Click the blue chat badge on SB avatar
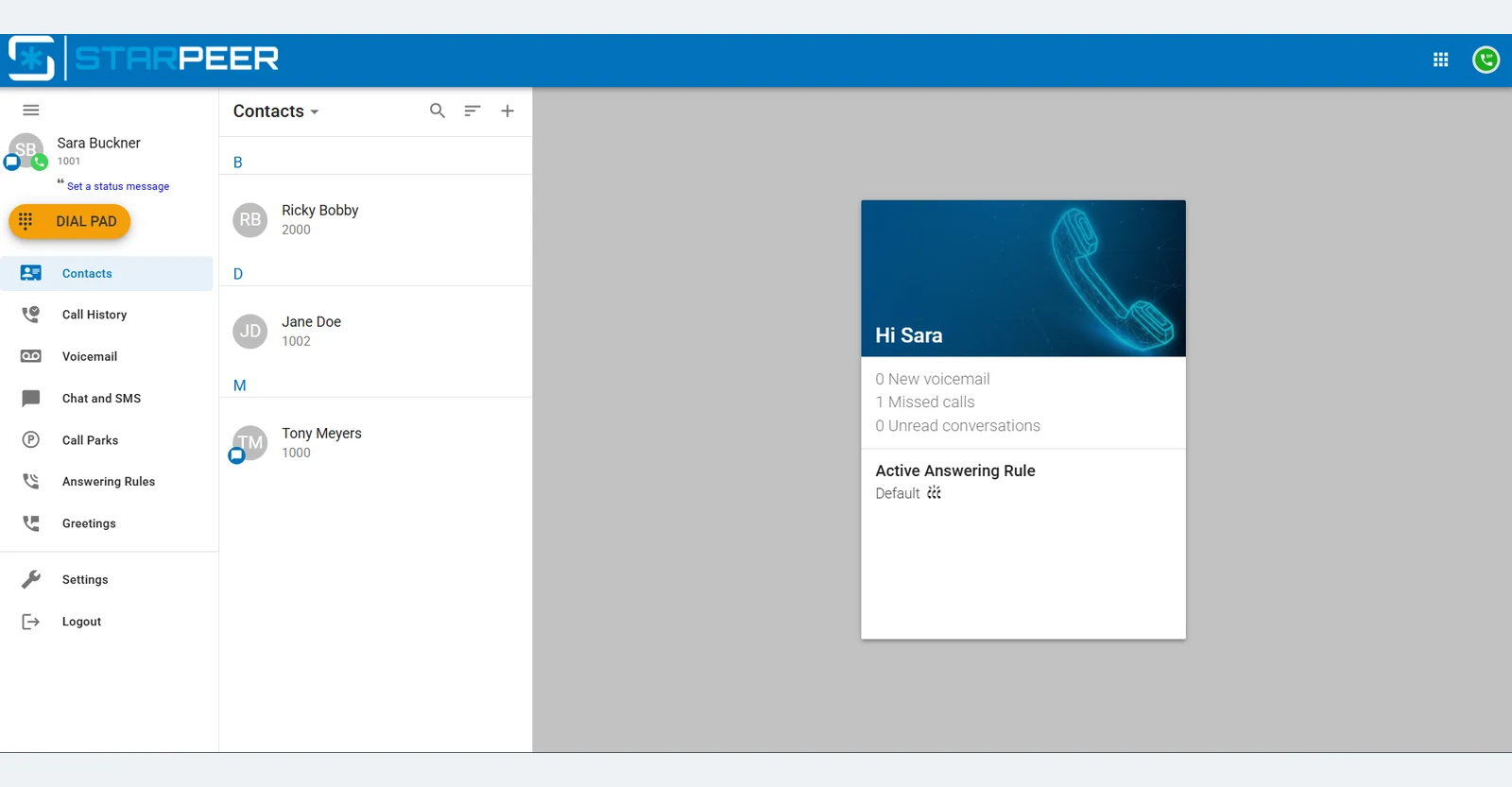The height and width of the screenshot is (787, 1512). [x=11, y=163]
